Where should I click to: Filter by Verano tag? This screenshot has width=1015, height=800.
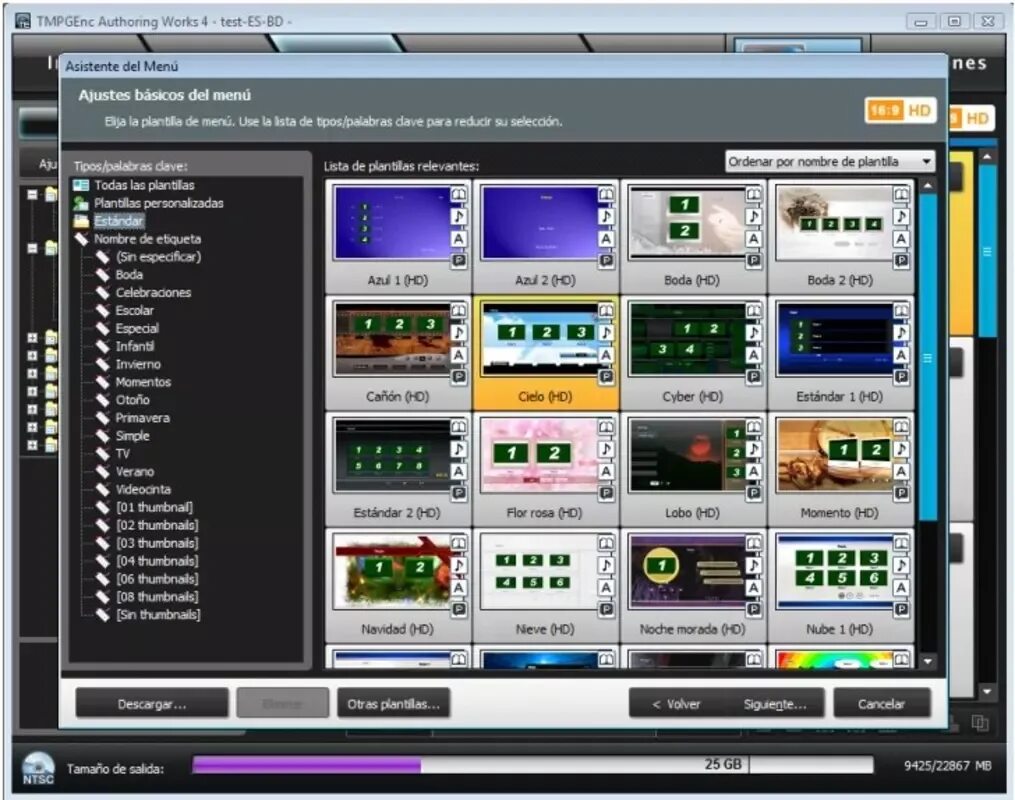tap(135, 472)
